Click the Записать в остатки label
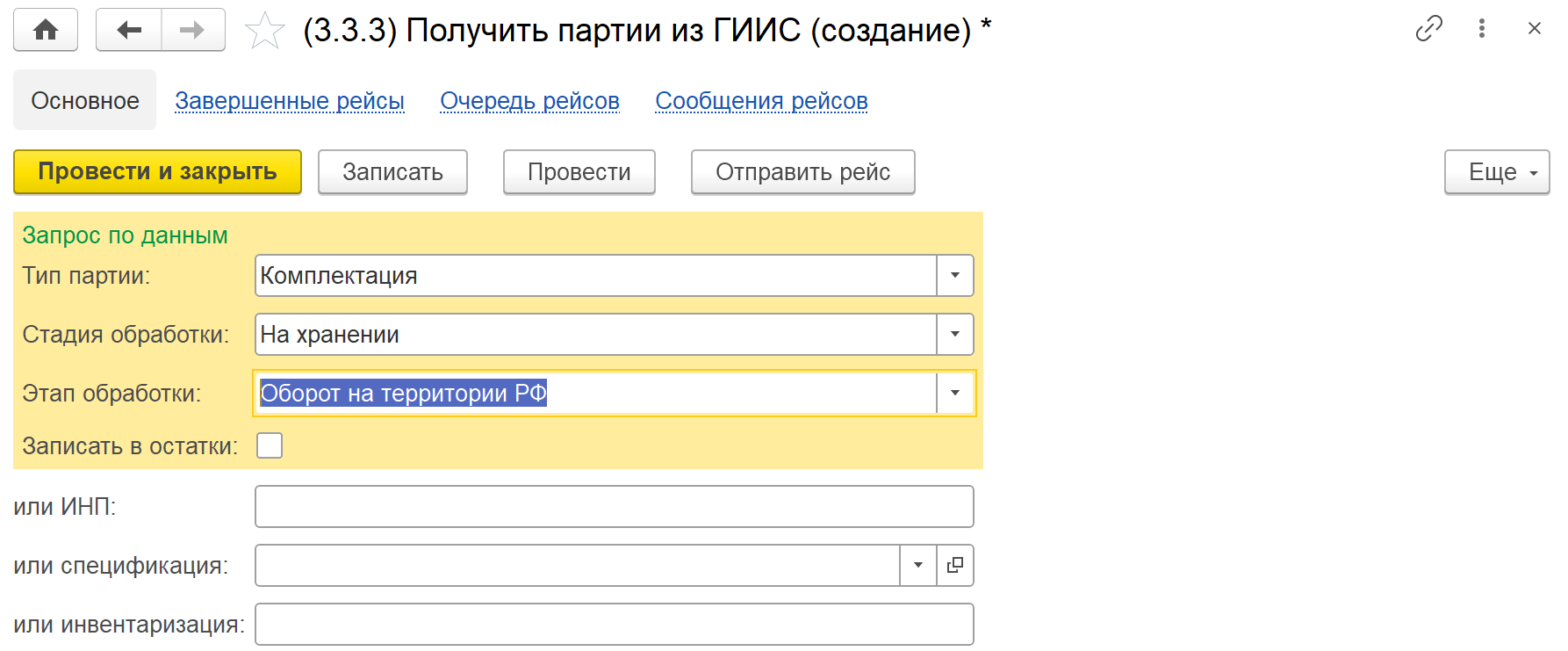The height and width of the screenshot is (651, 1568). click(130, 446)
